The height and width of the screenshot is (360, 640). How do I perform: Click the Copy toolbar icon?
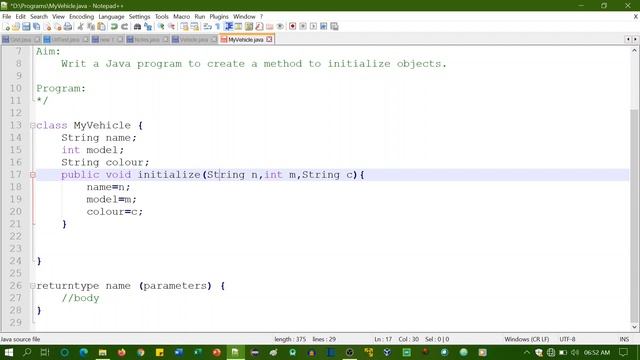click(91, 27)
